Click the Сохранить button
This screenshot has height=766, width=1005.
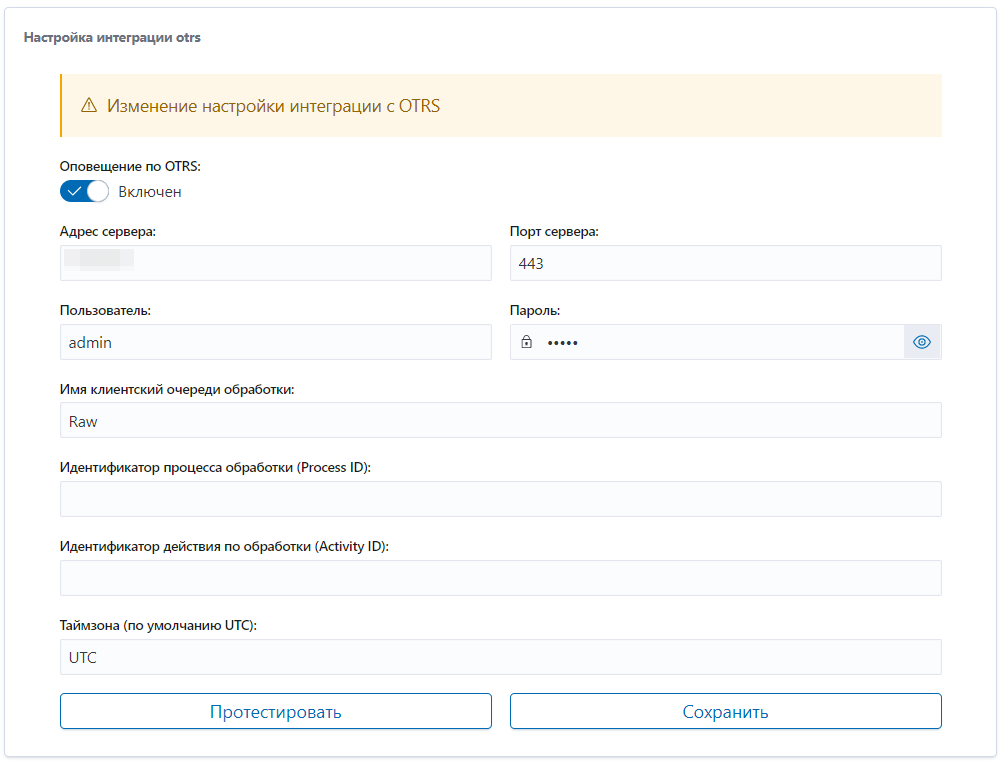pyautogui.click(x=726, y=712)
